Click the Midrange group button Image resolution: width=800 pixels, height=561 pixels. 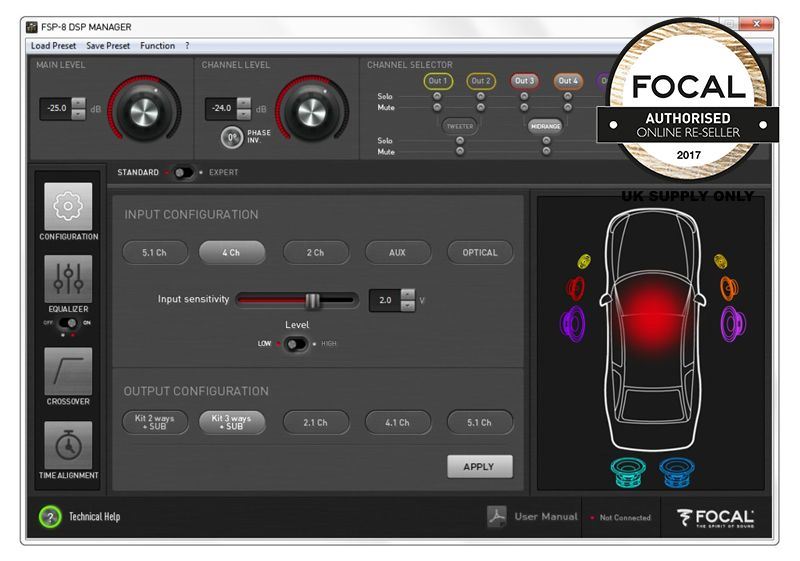545,126
